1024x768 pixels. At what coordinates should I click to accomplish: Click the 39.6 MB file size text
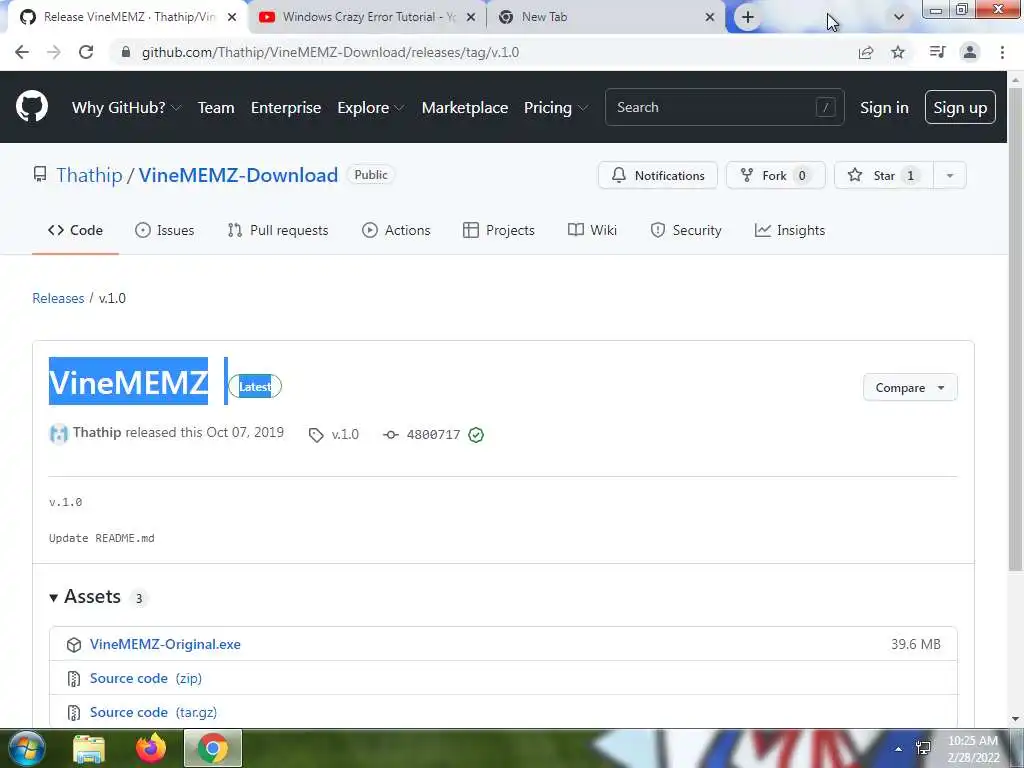[x=916, y=644]
